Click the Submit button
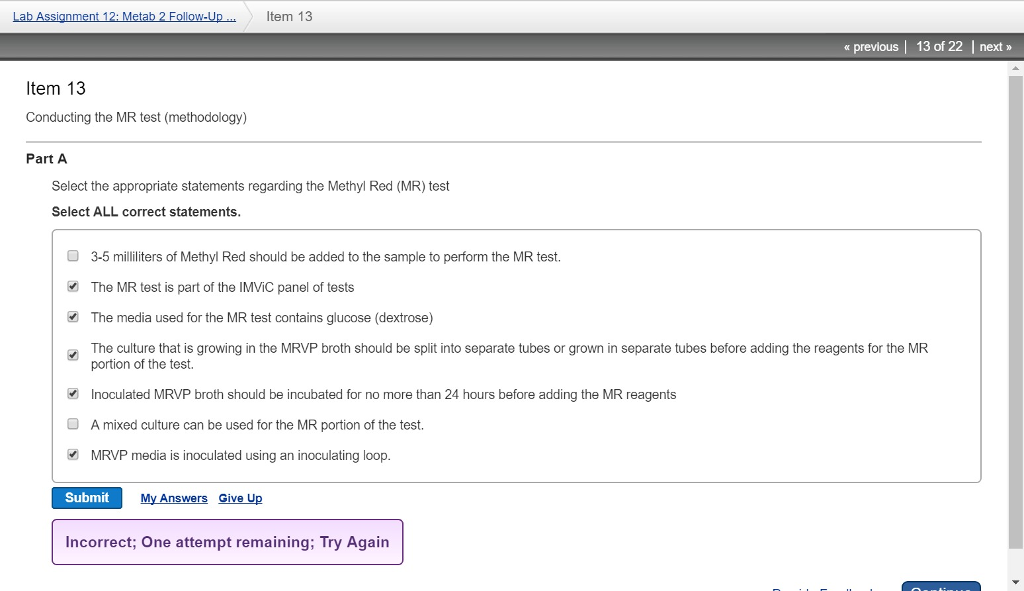 [x=86, y=497]
